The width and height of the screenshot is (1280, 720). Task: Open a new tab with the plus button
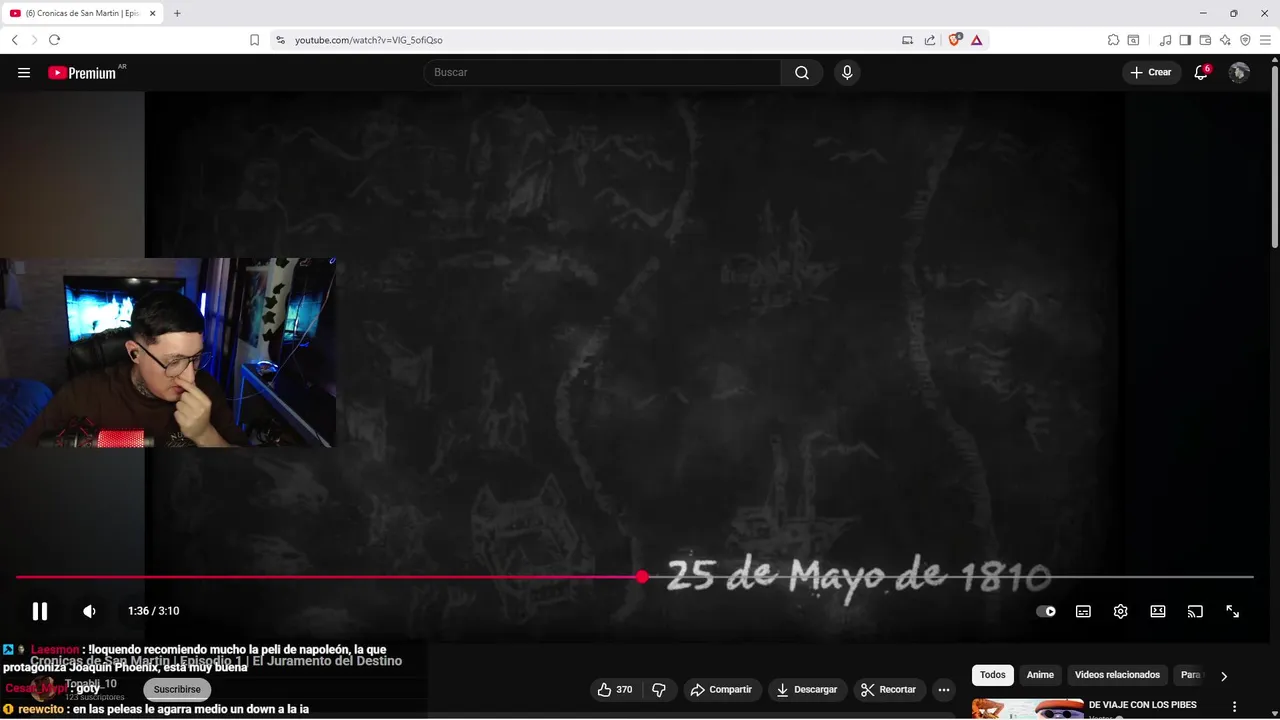(177, 13)
